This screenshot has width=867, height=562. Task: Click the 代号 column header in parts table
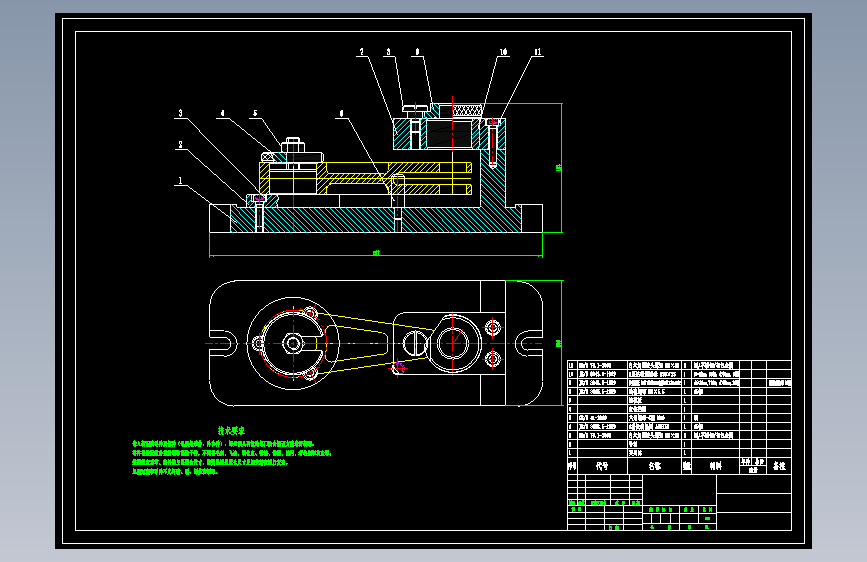tap(602, 466)
